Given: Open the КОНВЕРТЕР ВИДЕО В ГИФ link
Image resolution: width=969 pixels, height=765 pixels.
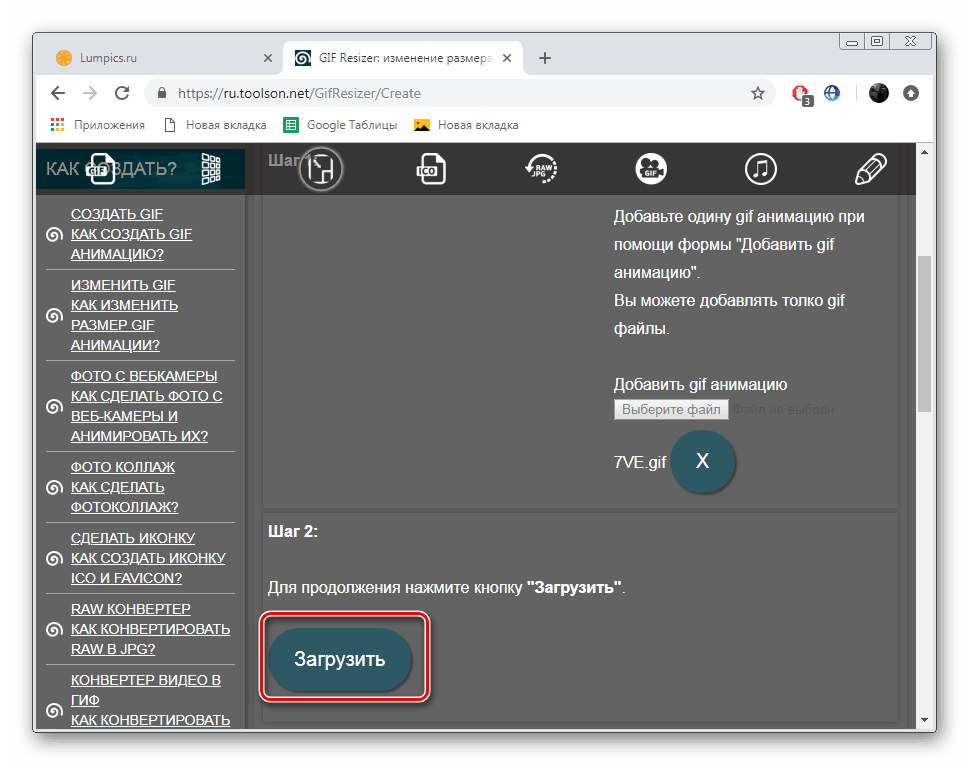Looking at the screenshot, I should click(146, 690).
